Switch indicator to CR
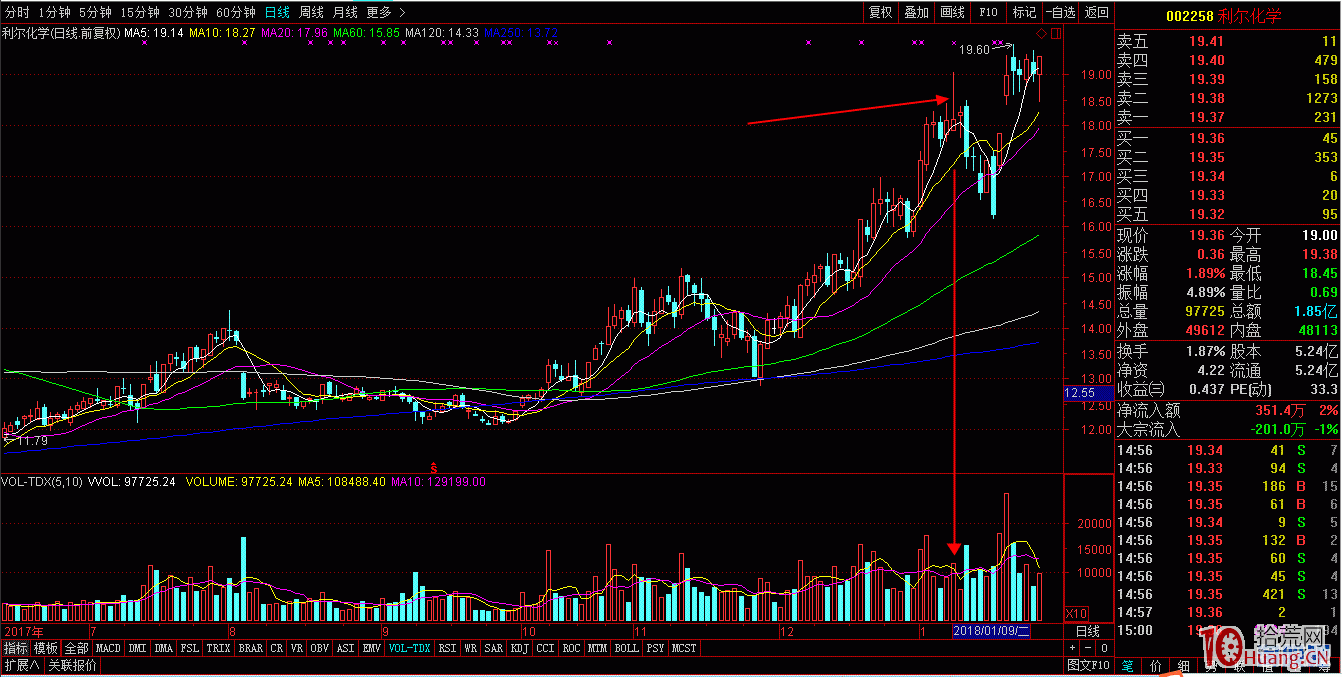Image resolution: width=1342 pixels, height=677 pixels. pyautogui.click(x=277, y=648)
